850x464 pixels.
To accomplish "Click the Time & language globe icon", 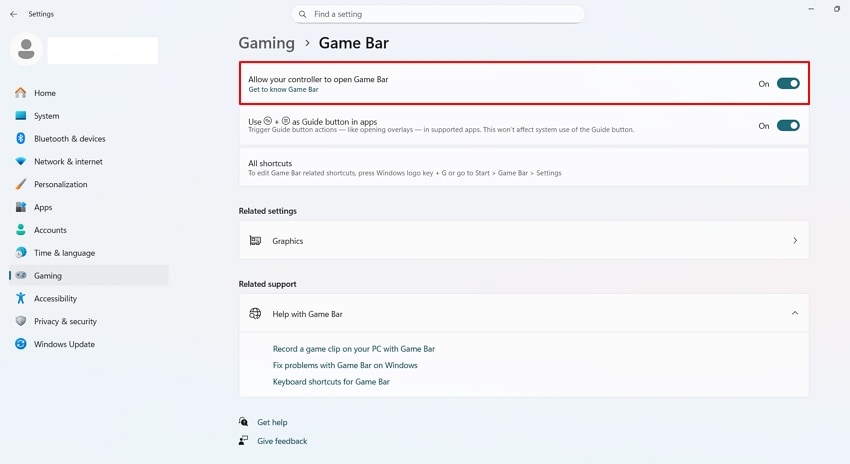I will [x=21, y=253].
